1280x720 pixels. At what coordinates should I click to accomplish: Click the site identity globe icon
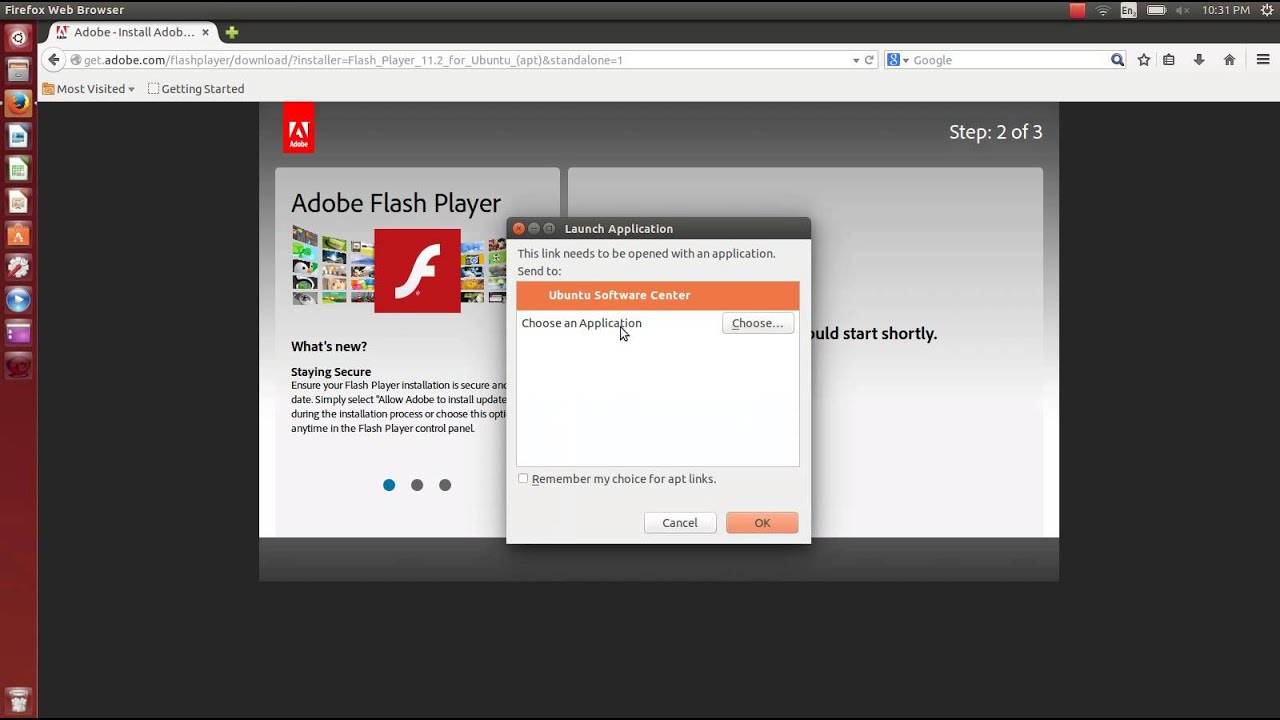coord(75,60)
